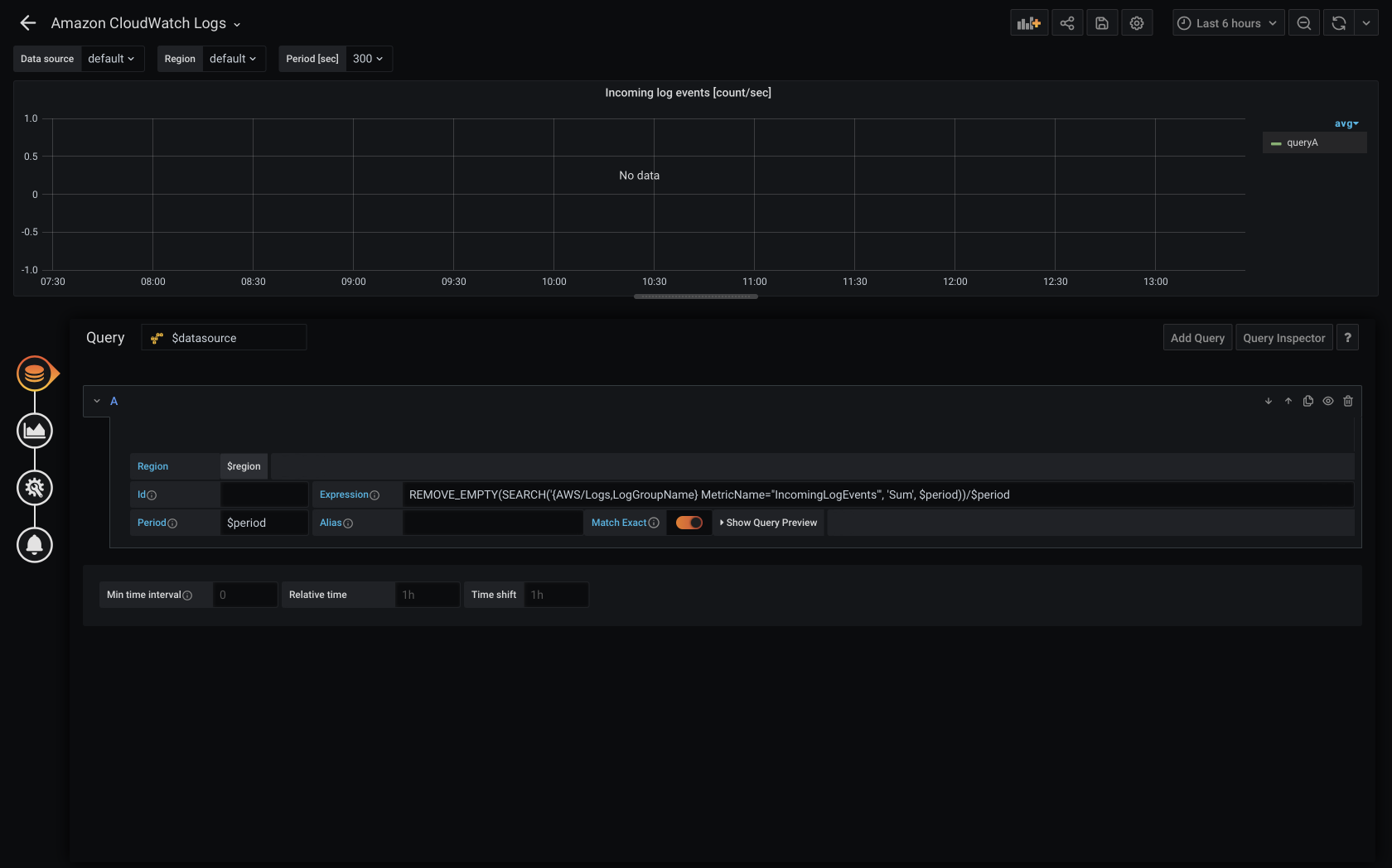Refresh the dashboard with the refresh icon
The width and height of the screenshot is (1392, 868).
point(1338,22)
